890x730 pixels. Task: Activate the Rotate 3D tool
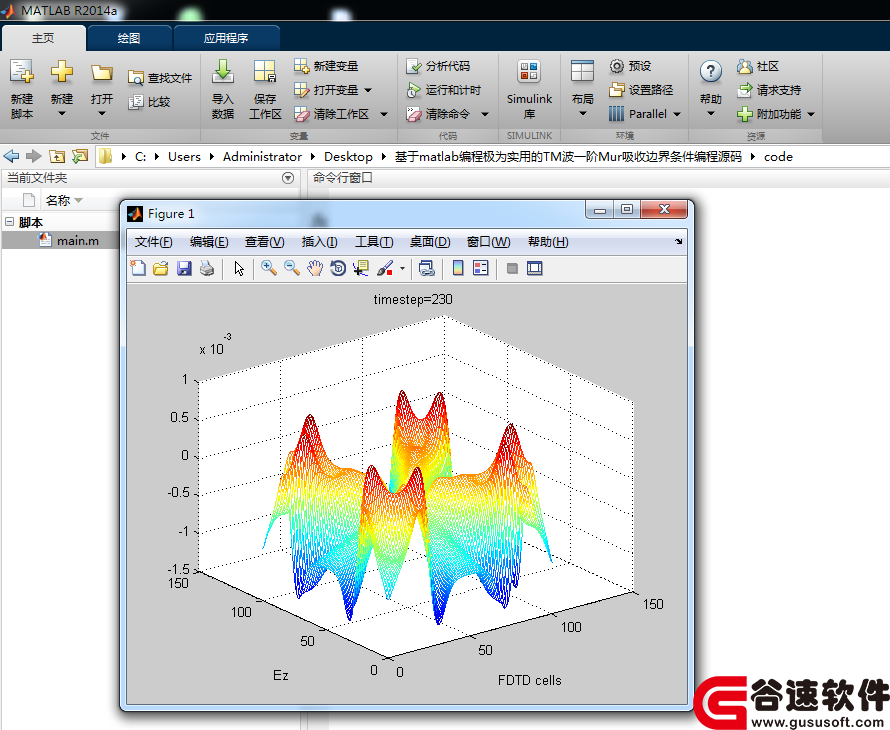(x=338, y=268)
